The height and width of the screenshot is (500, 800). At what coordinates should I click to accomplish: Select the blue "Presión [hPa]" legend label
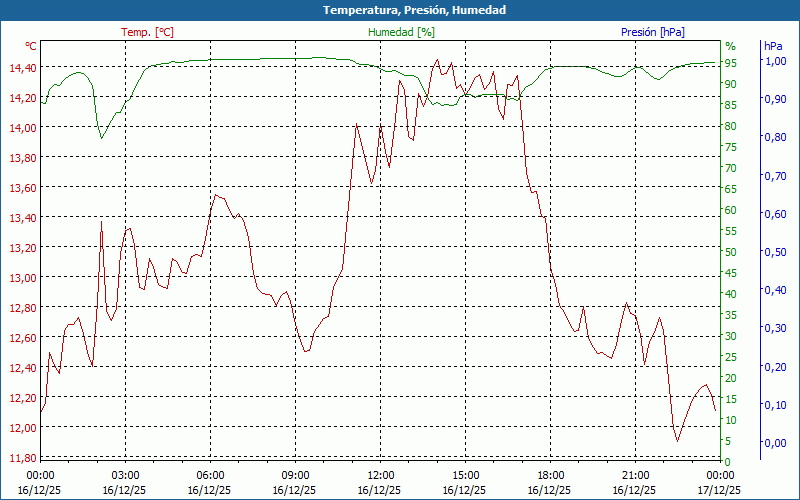pyautogui.click(x=653, y=32)
